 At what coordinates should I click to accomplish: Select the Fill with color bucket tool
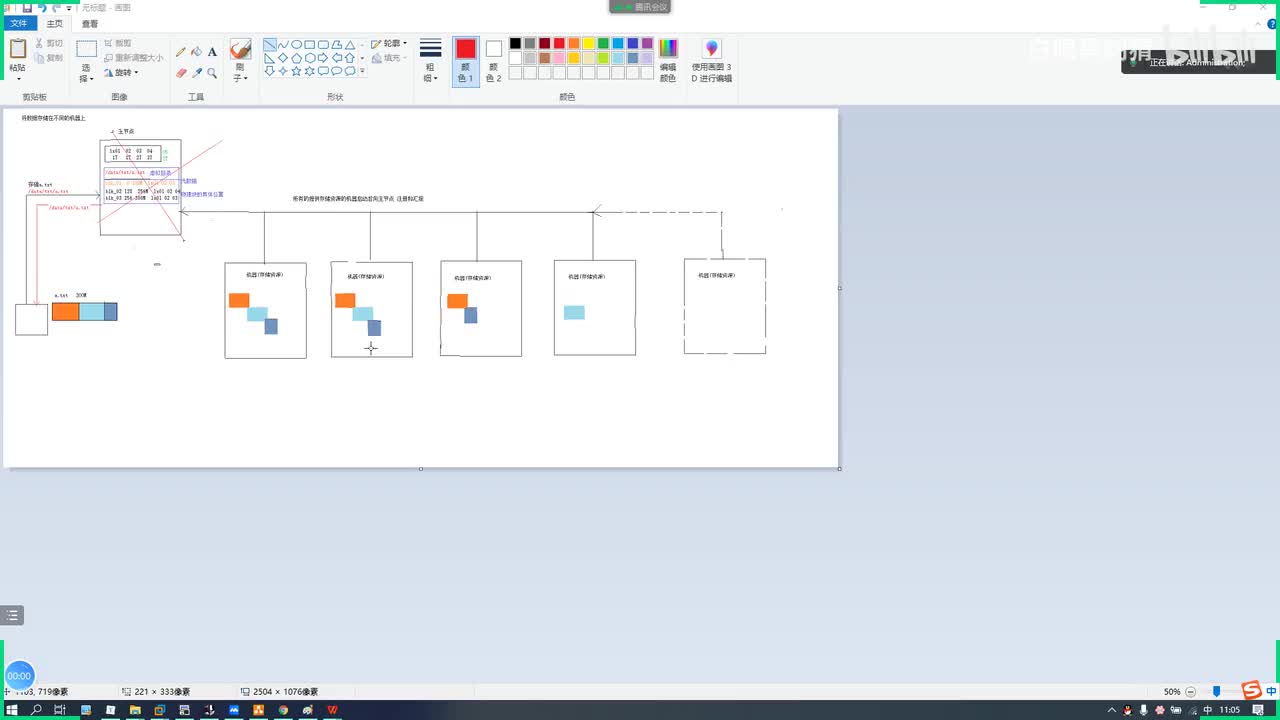pos(196,51)
